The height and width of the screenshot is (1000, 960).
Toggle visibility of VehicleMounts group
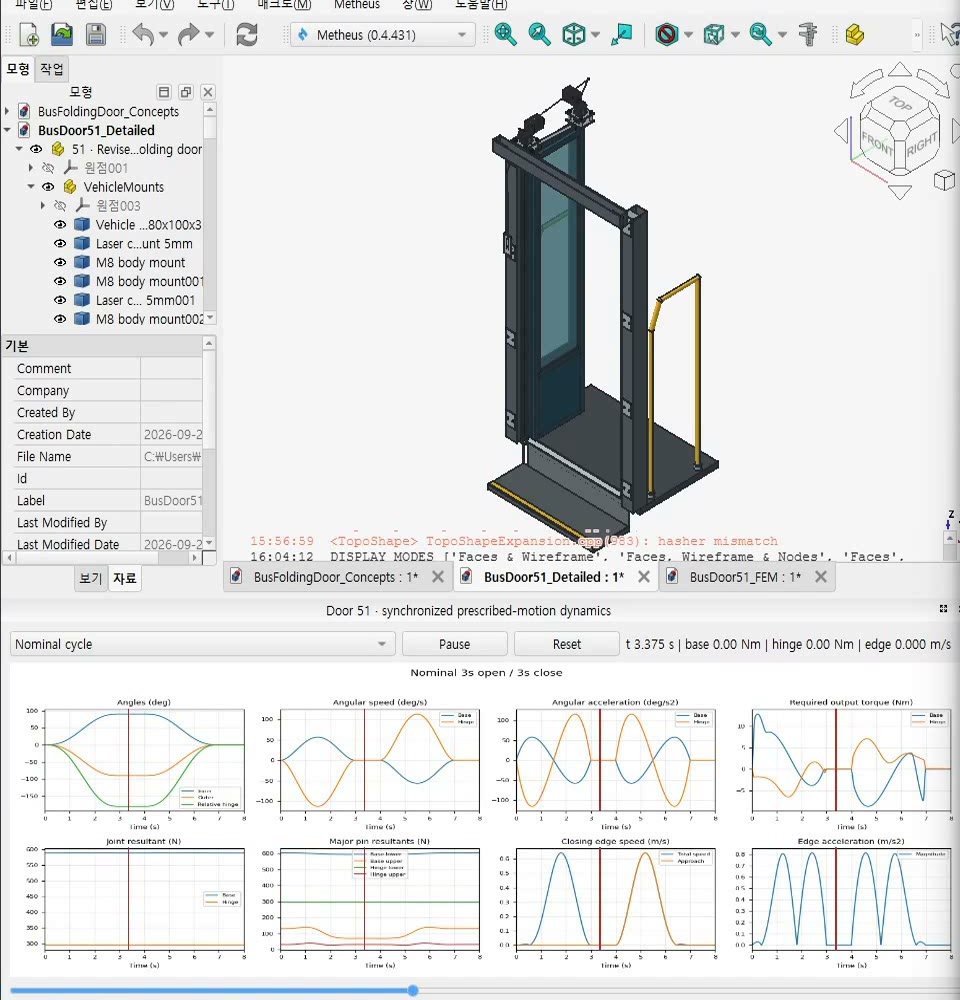pos(48,187)
